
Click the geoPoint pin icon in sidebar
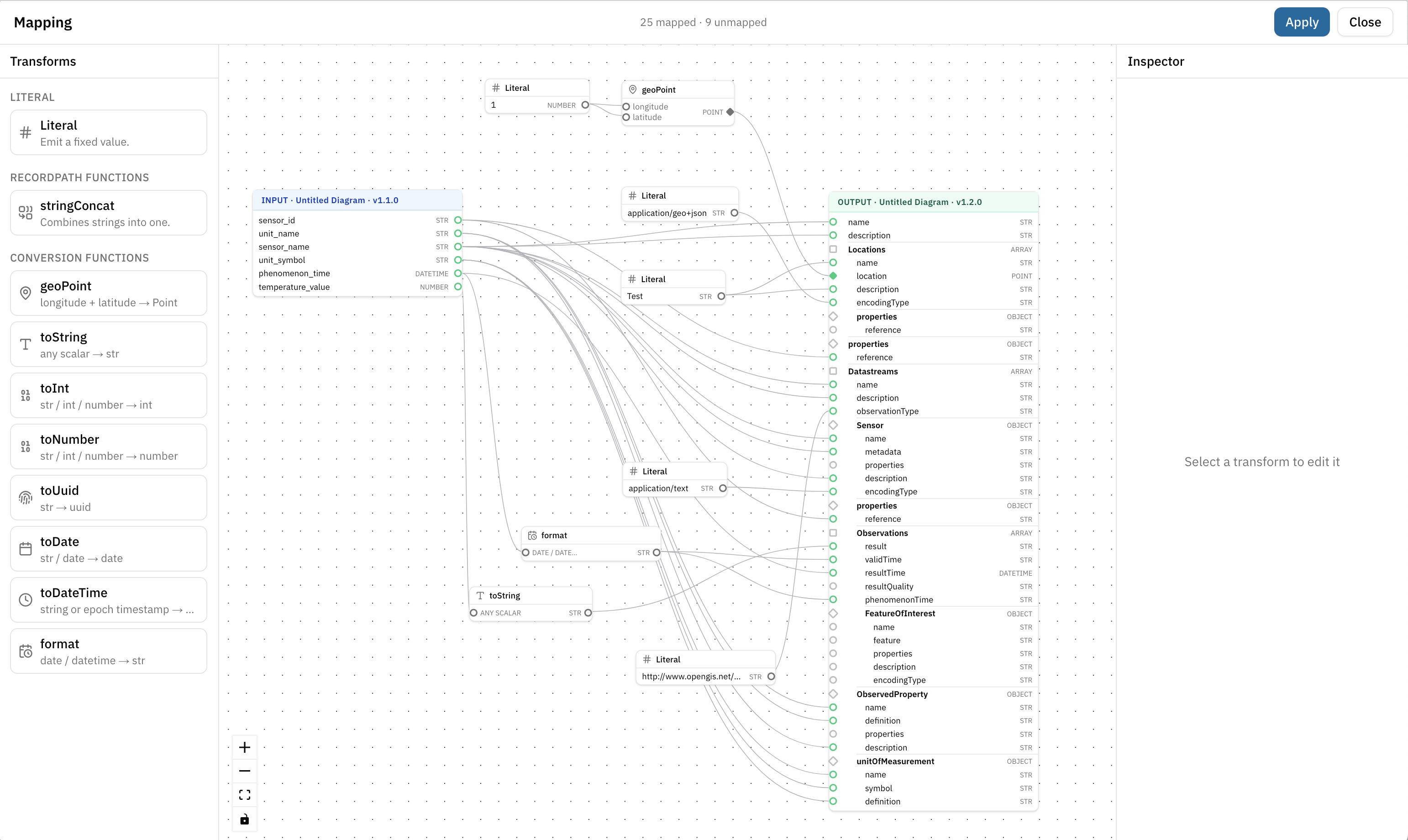coord(26,293)
